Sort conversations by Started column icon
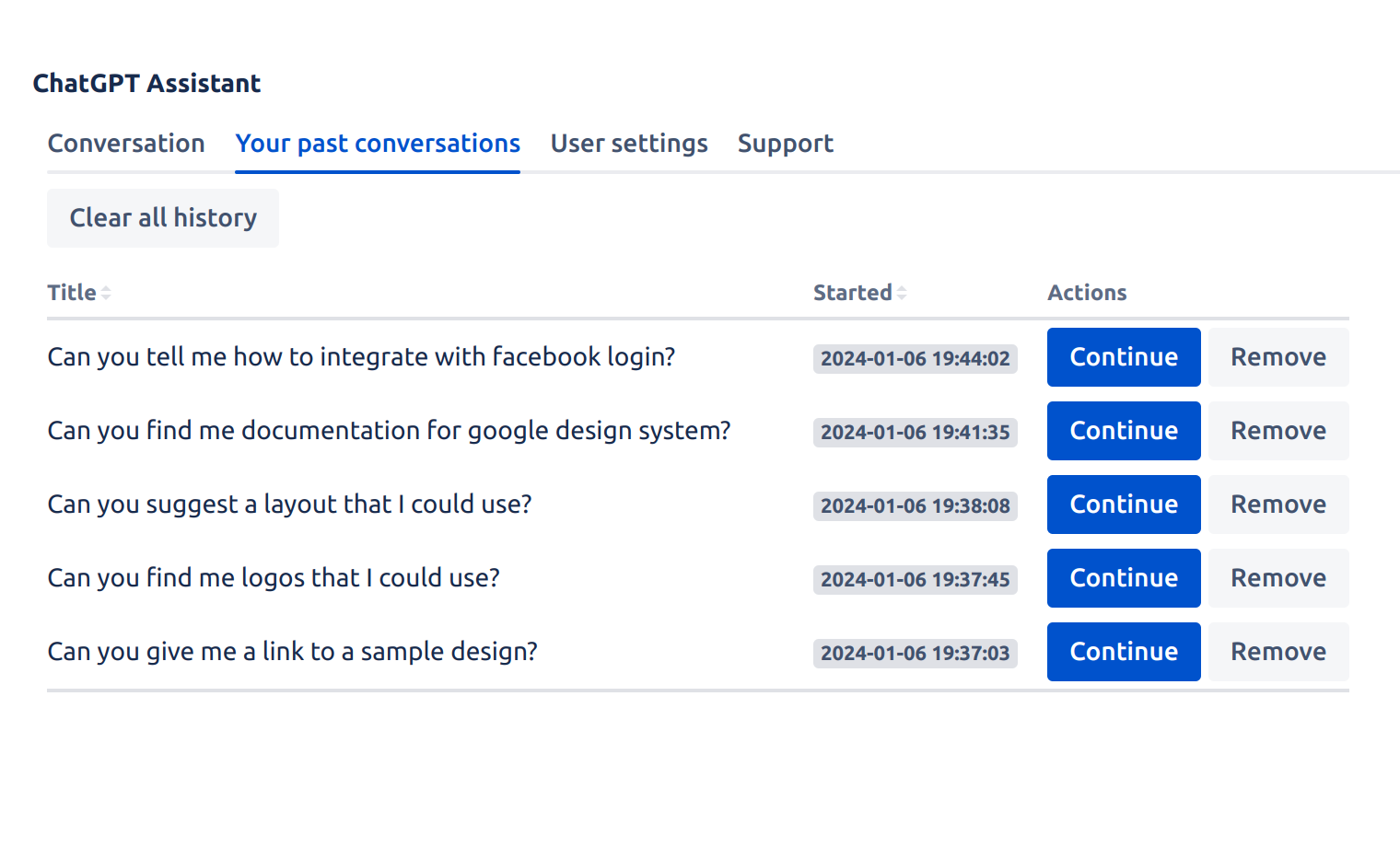The width and height of the screenshot is (1400, 847). 902,293
